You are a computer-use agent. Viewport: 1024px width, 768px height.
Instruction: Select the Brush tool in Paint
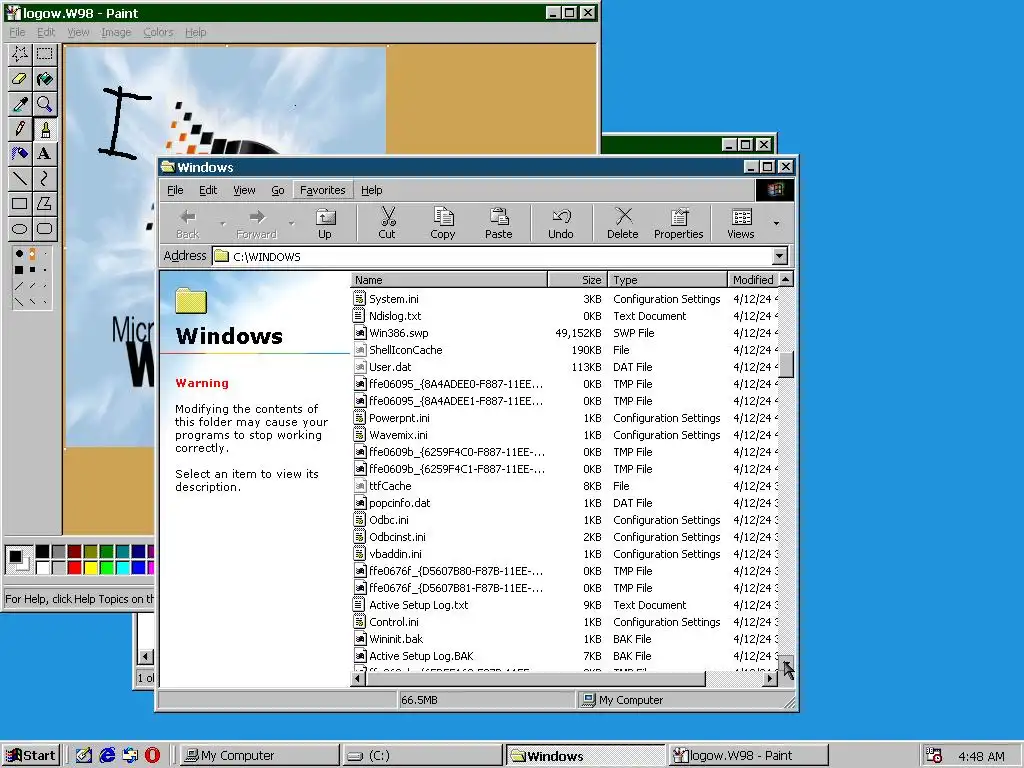click(x=44, y=129)
